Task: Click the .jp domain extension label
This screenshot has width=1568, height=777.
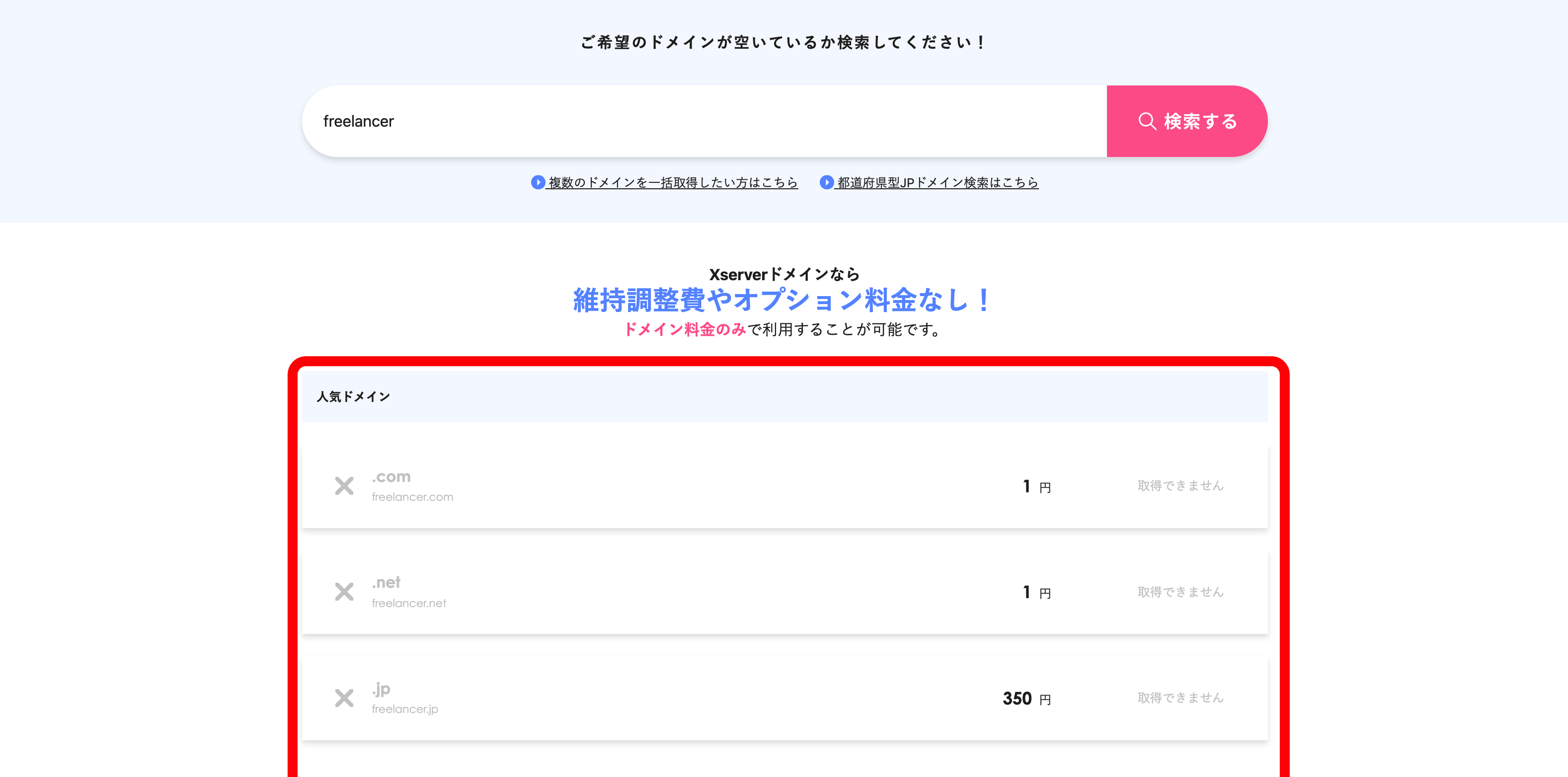Action: pyautogui.click(x=381, y=690)
